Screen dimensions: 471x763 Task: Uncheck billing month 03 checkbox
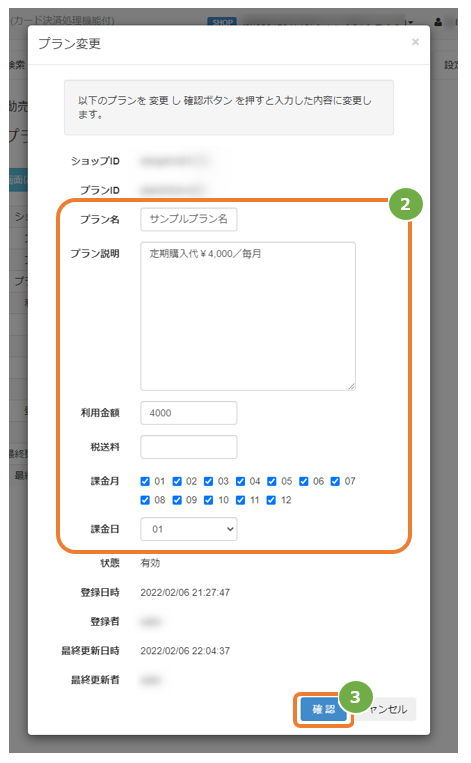(x=208, y=481)
